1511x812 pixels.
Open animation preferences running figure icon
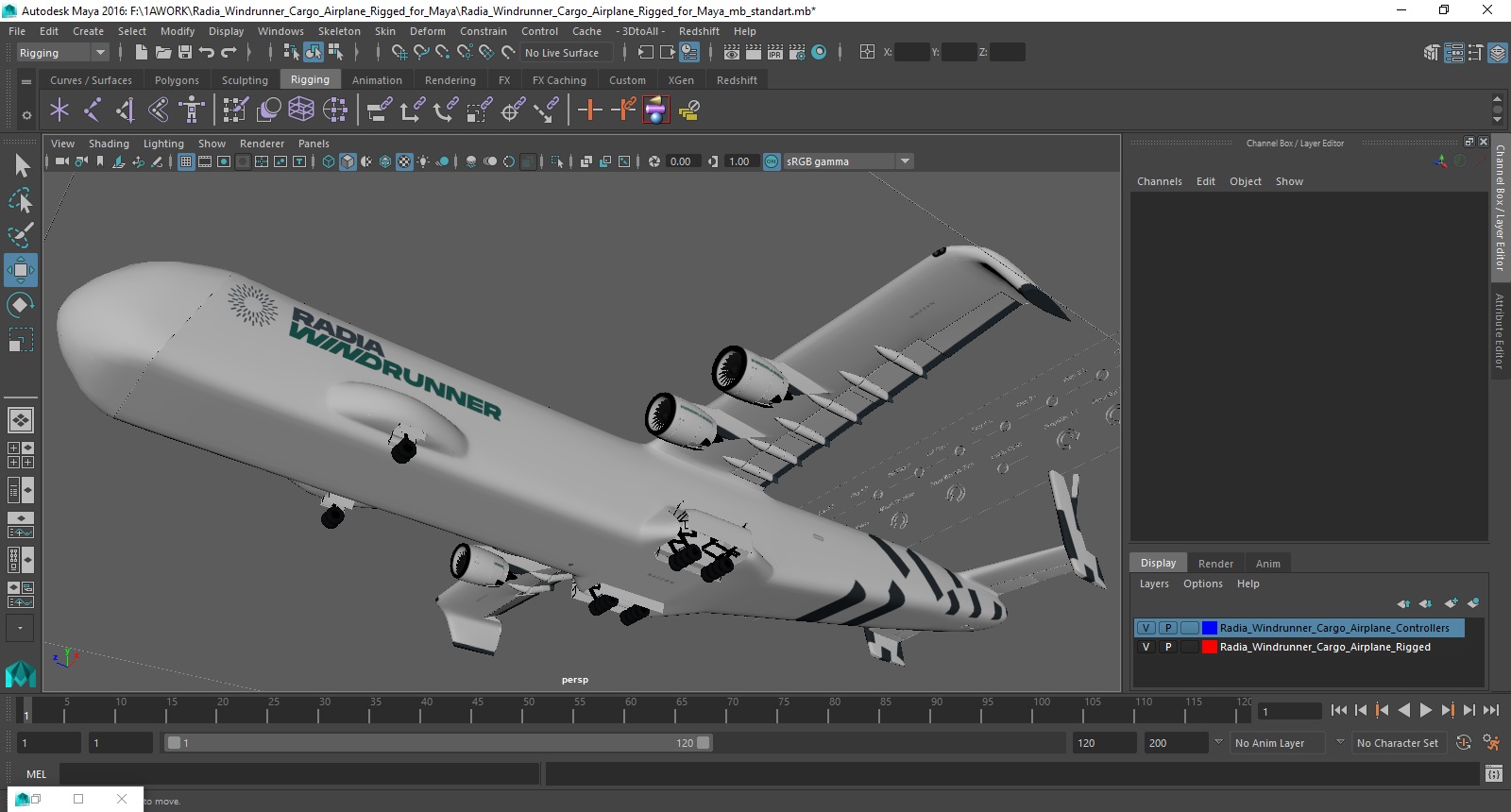tap(1491, 743)
